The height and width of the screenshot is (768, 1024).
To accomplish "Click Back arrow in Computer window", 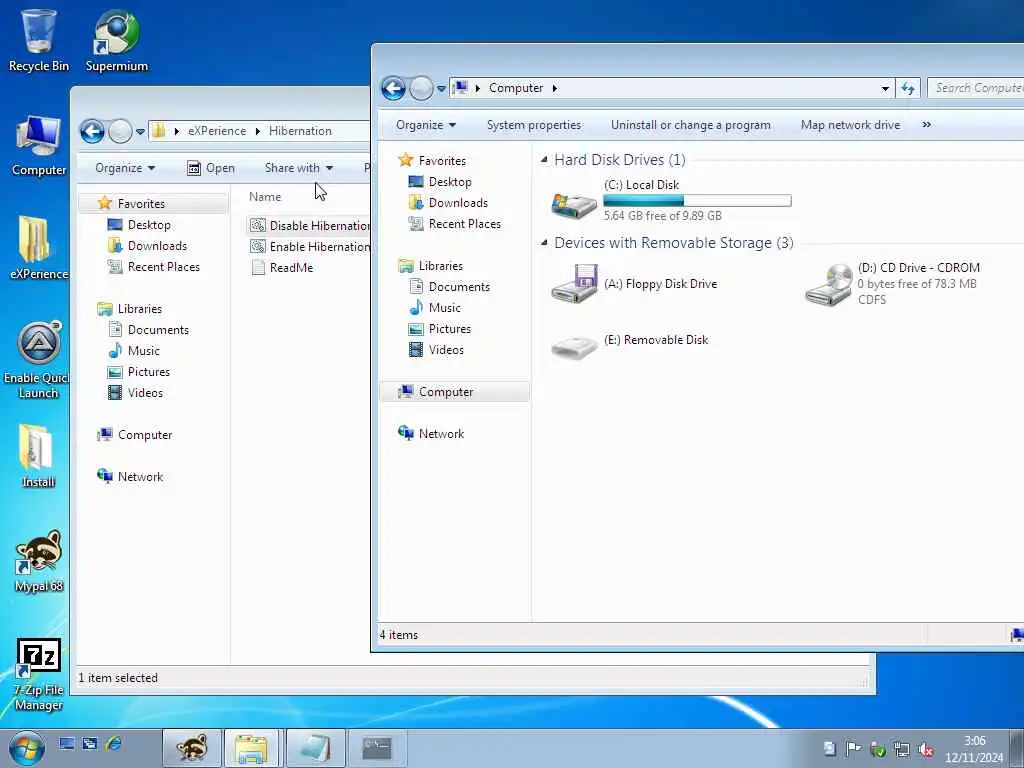I will (x=393, y=88).
